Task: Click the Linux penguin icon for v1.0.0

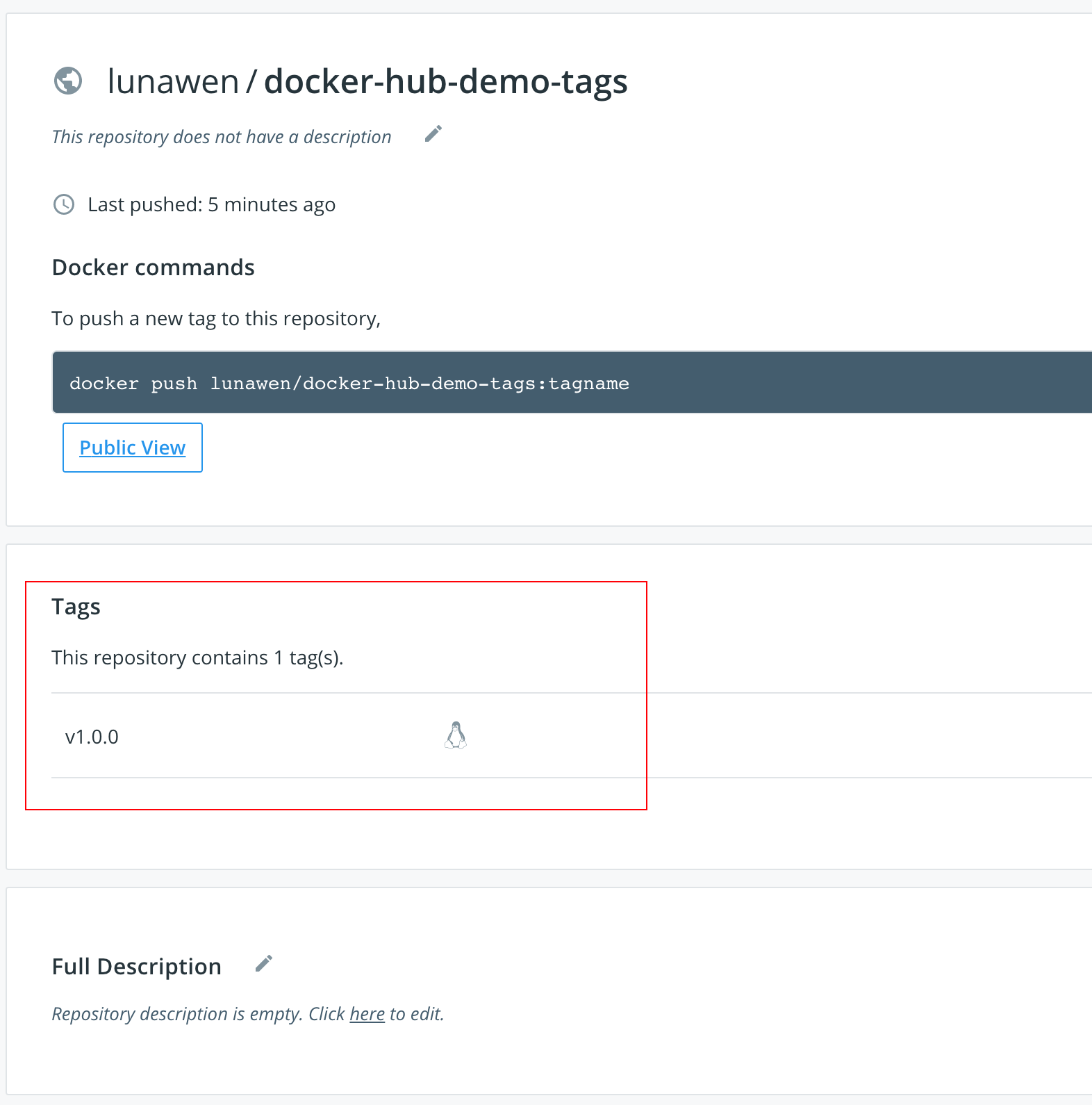Action: 456,735
